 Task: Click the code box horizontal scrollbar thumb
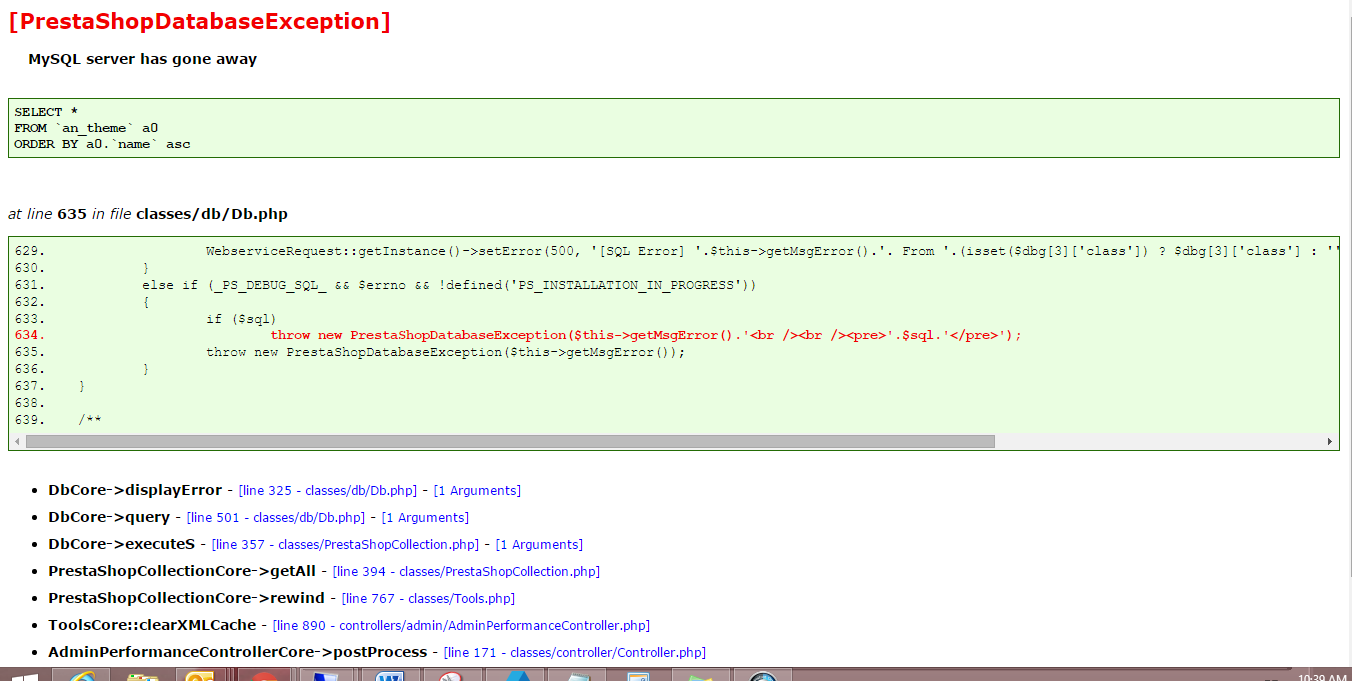(x=510, y=441)
